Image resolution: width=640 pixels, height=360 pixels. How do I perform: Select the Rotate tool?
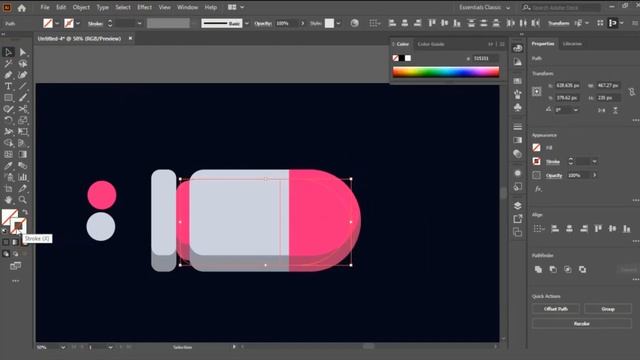[x=8, y=120]
